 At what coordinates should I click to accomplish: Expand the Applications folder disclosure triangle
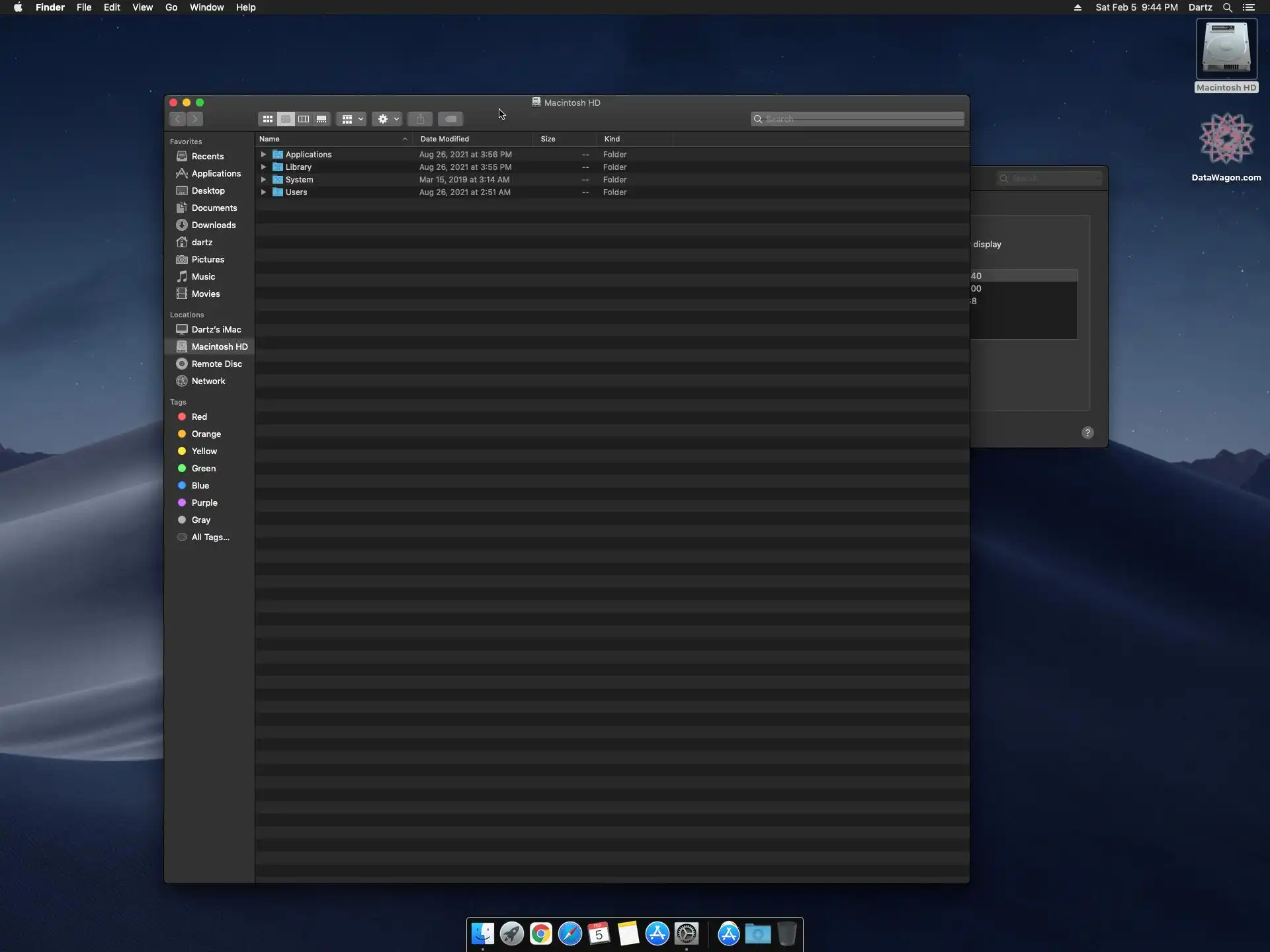click(263, 155)
